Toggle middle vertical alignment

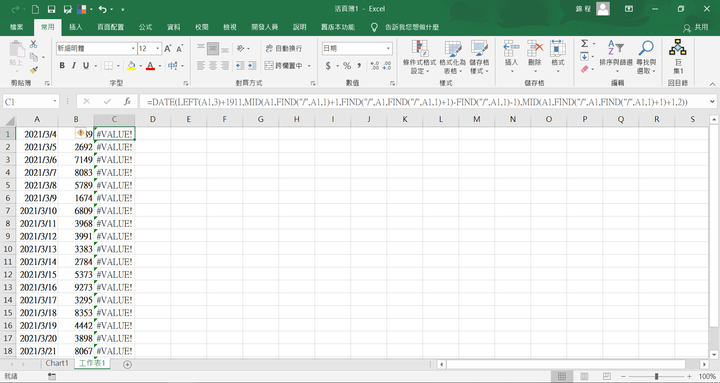coord(213,48)
